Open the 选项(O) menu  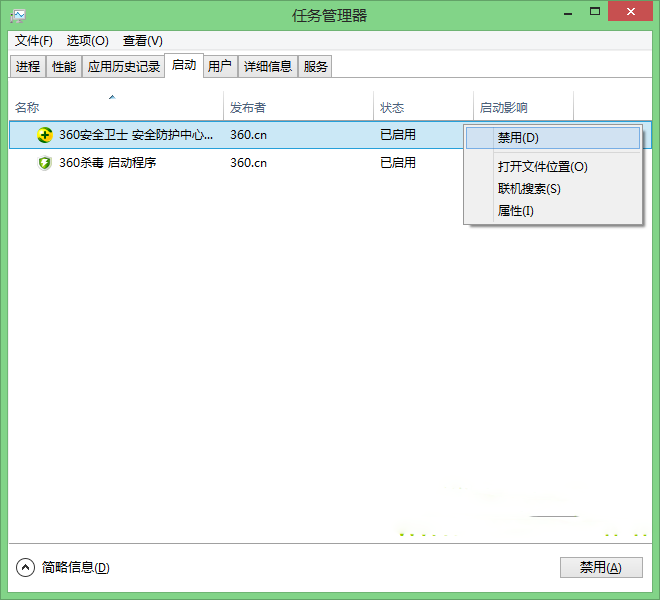(87, 41)
